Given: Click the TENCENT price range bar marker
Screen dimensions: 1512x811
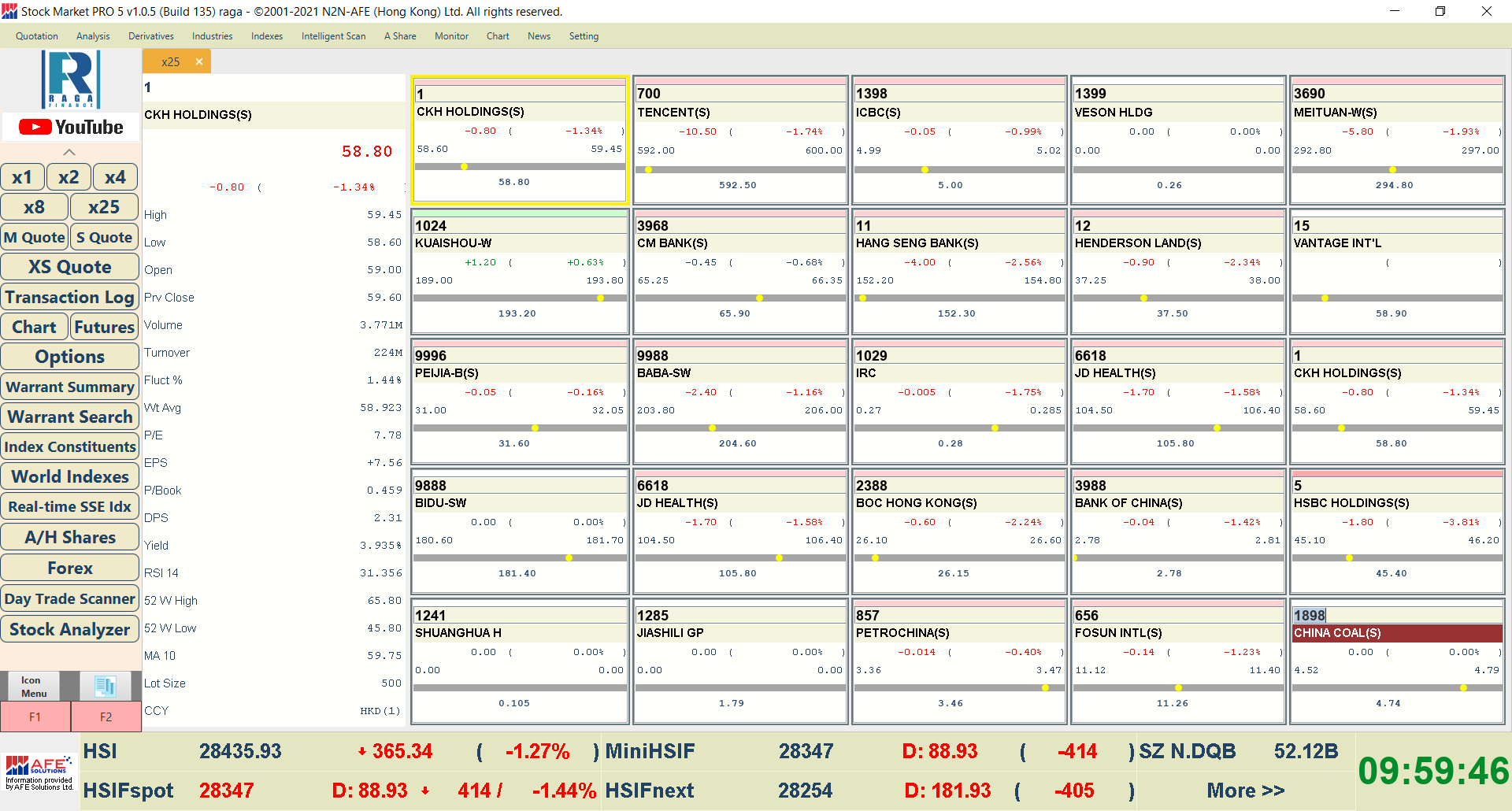Looking at the screenshot, I should (649, 169).
